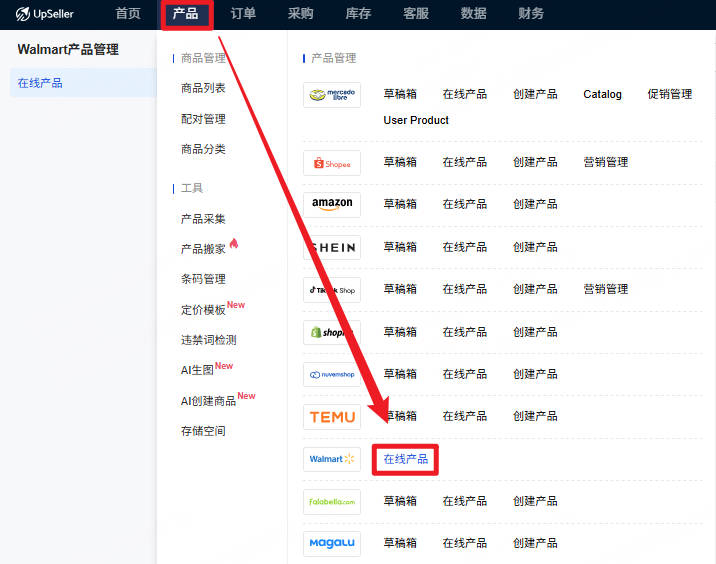Open TEMU 在线产品

464,416
